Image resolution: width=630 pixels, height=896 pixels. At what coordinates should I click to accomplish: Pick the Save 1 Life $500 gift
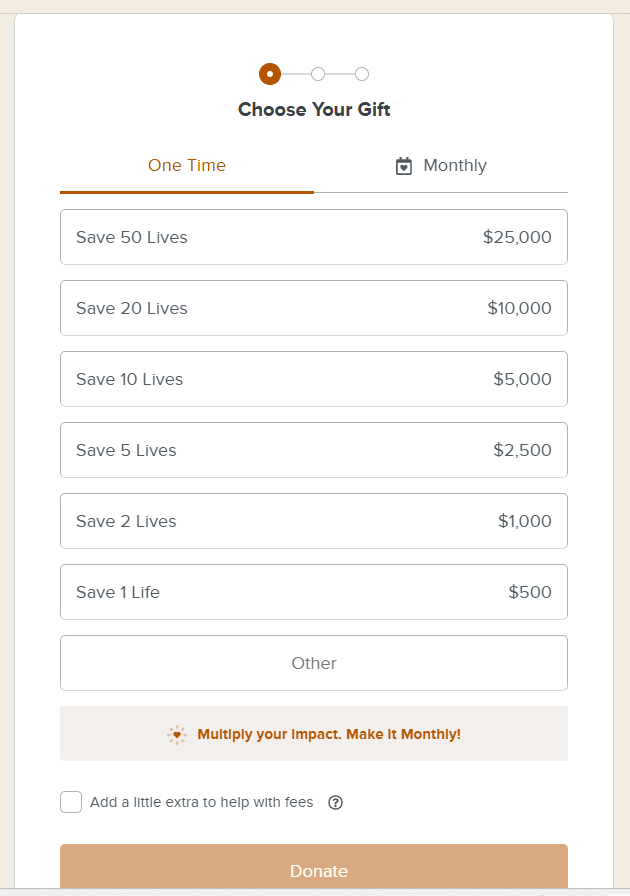[x=314, y=592]
